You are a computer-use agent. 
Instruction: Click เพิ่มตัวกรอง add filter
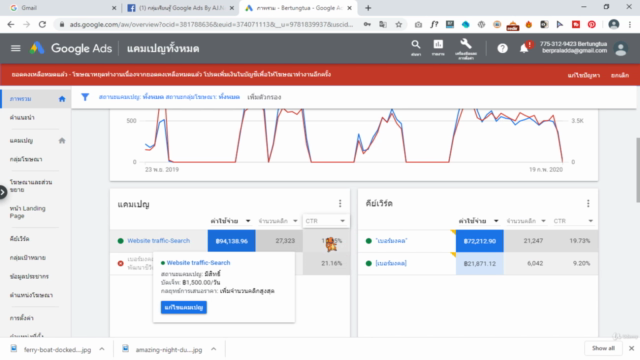[x=264, y=97]
